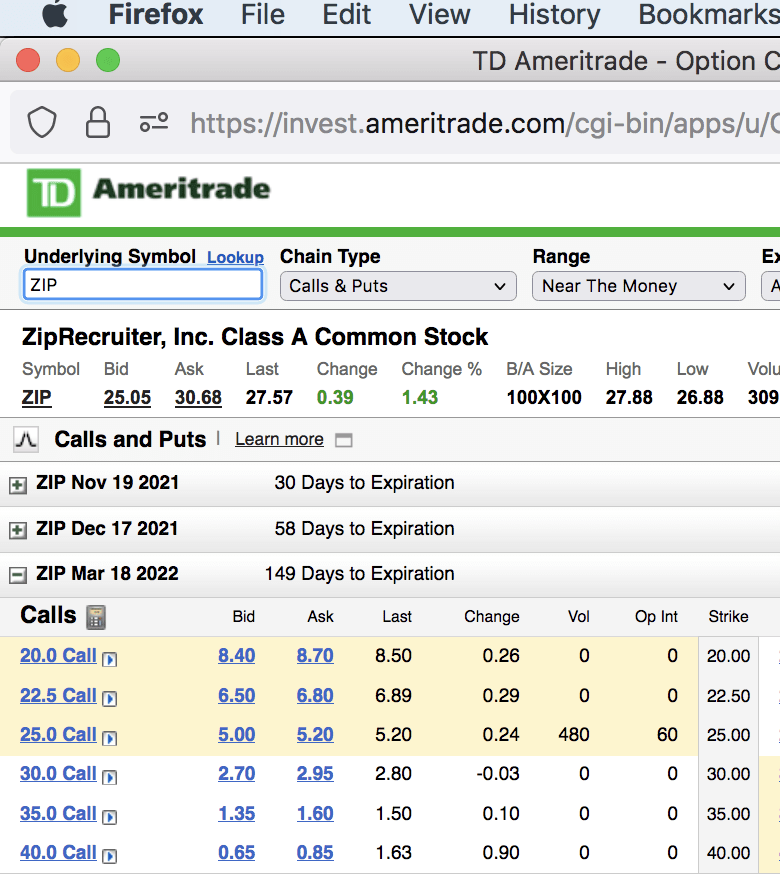The height and width of the screenshot is (874, 780).
Task: Click the shield tracking protection icon
Action: 41,123
